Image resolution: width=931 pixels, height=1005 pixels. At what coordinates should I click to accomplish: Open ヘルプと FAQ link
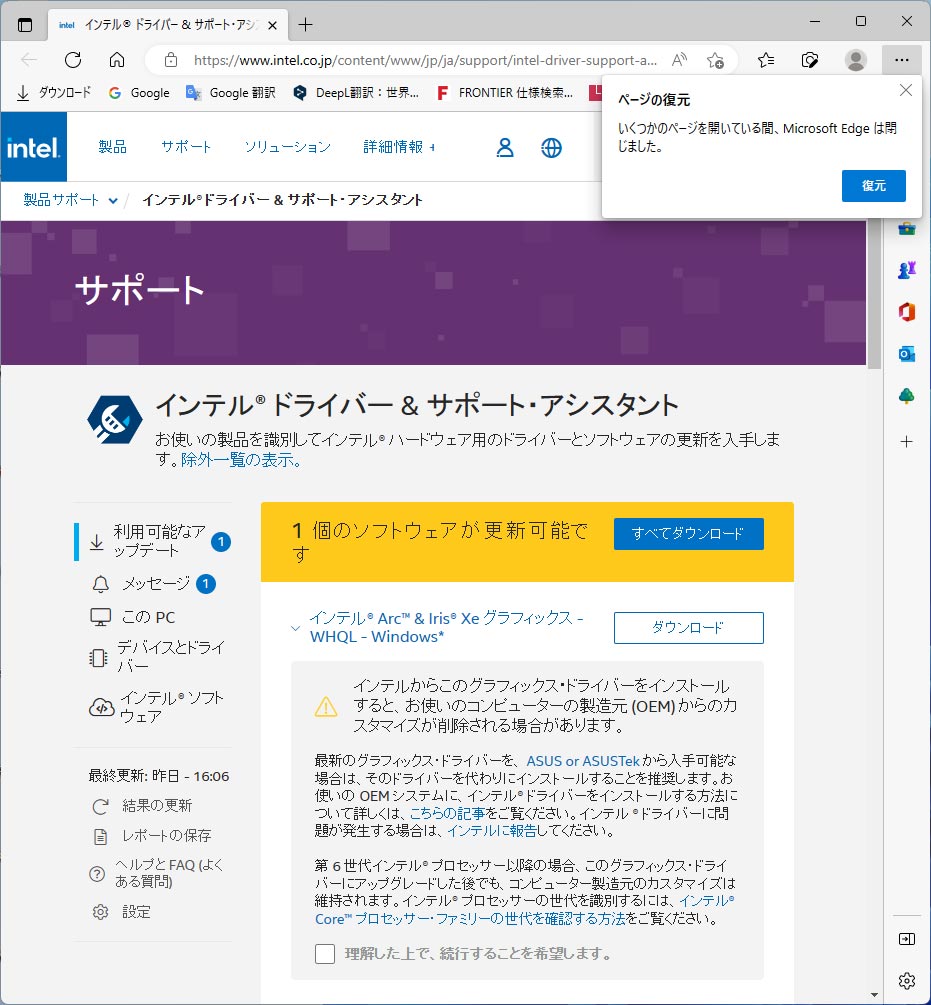pyautogui.click(x=156, y=874)
